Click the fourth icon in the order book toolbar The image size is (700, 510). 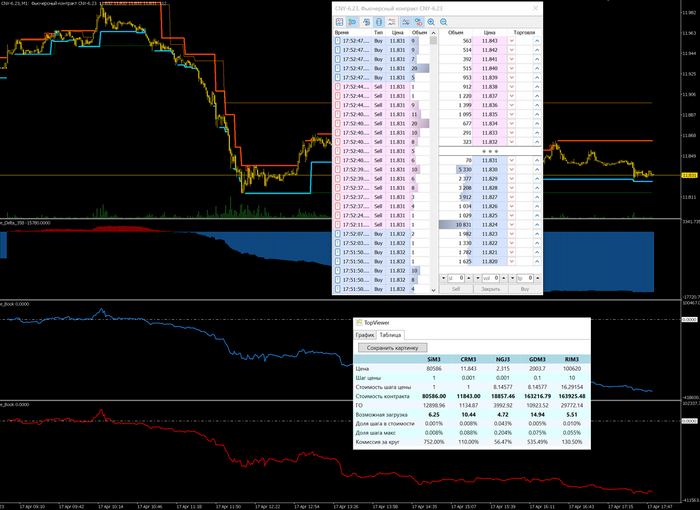point(379,22)
